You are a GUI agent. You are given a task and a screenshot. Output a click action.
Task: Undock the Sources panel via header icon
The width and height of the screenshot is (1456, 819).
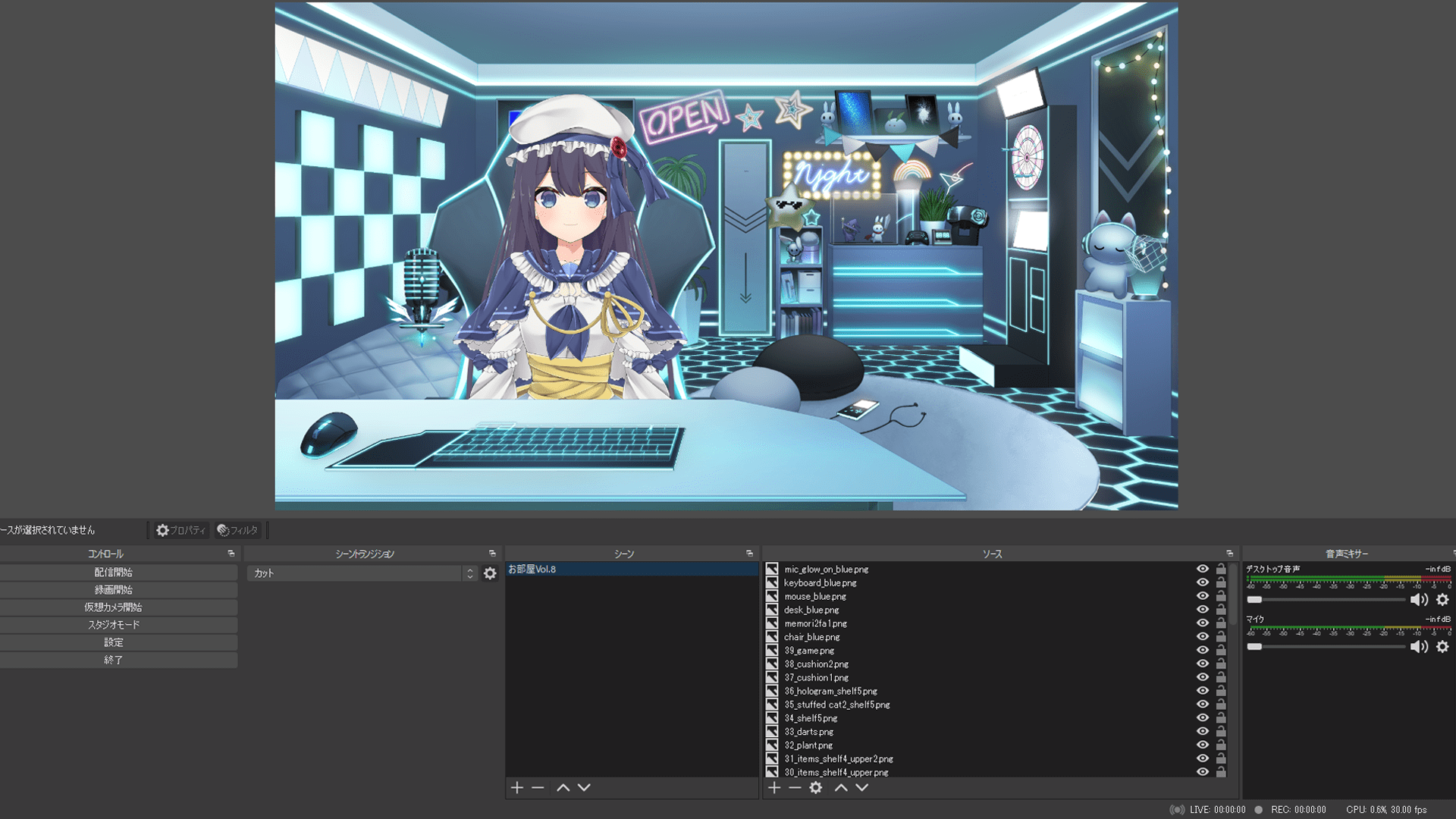point(1229,554)
